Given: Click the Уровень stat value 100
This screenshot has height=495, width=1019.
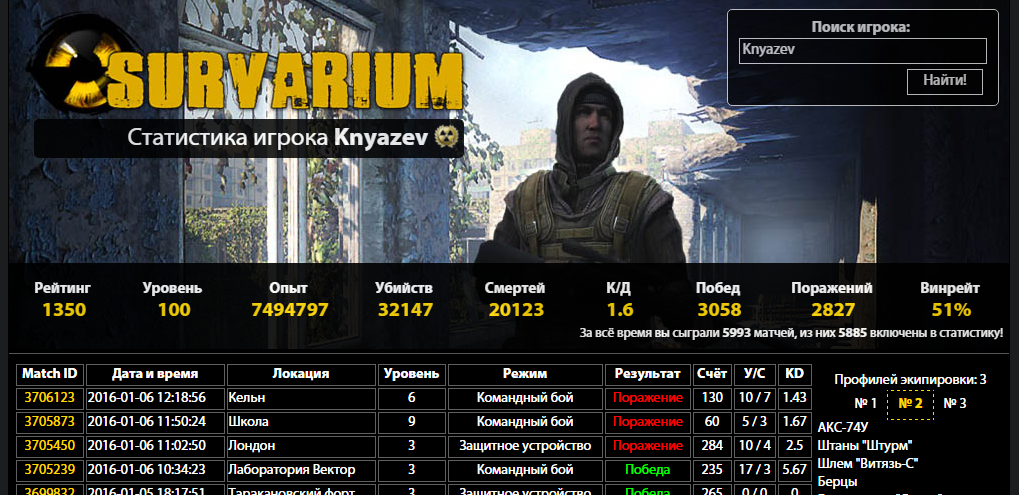Looking at the screenshot, I should pyautogui.click(x=174, y=310).
